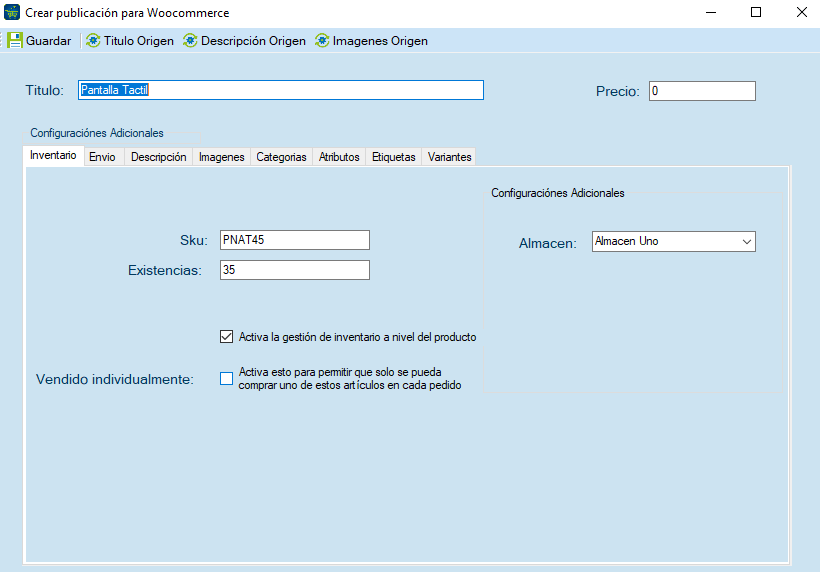
Task: Click the Sku input field
Action: click(x=295, y=240)
